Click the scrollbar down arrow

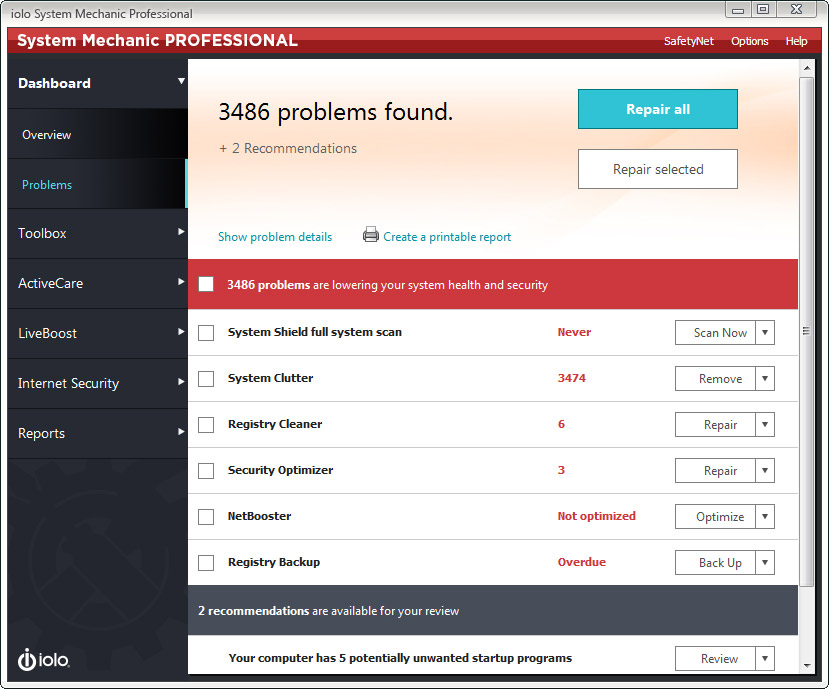coord(807,665)
